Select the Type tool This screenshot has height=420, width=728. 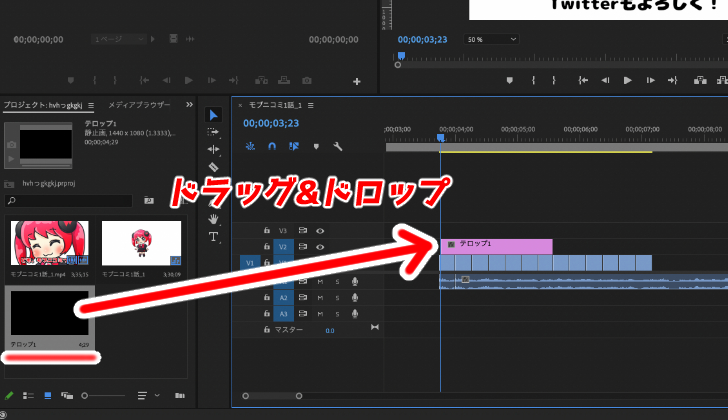coord(213,237)
